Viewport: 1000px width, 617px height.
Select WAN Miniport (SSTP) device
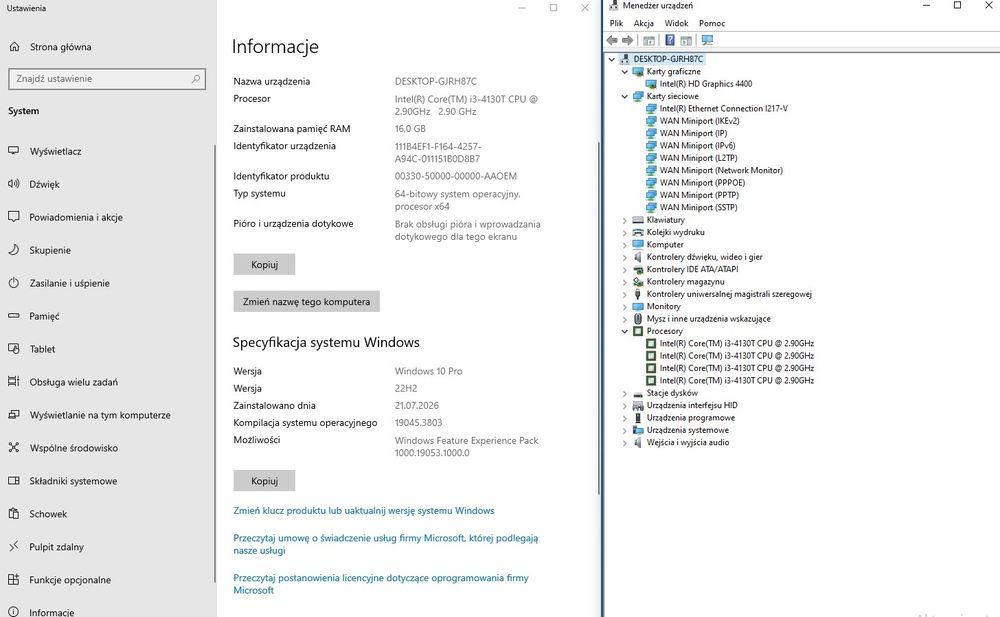coord(698,207)
